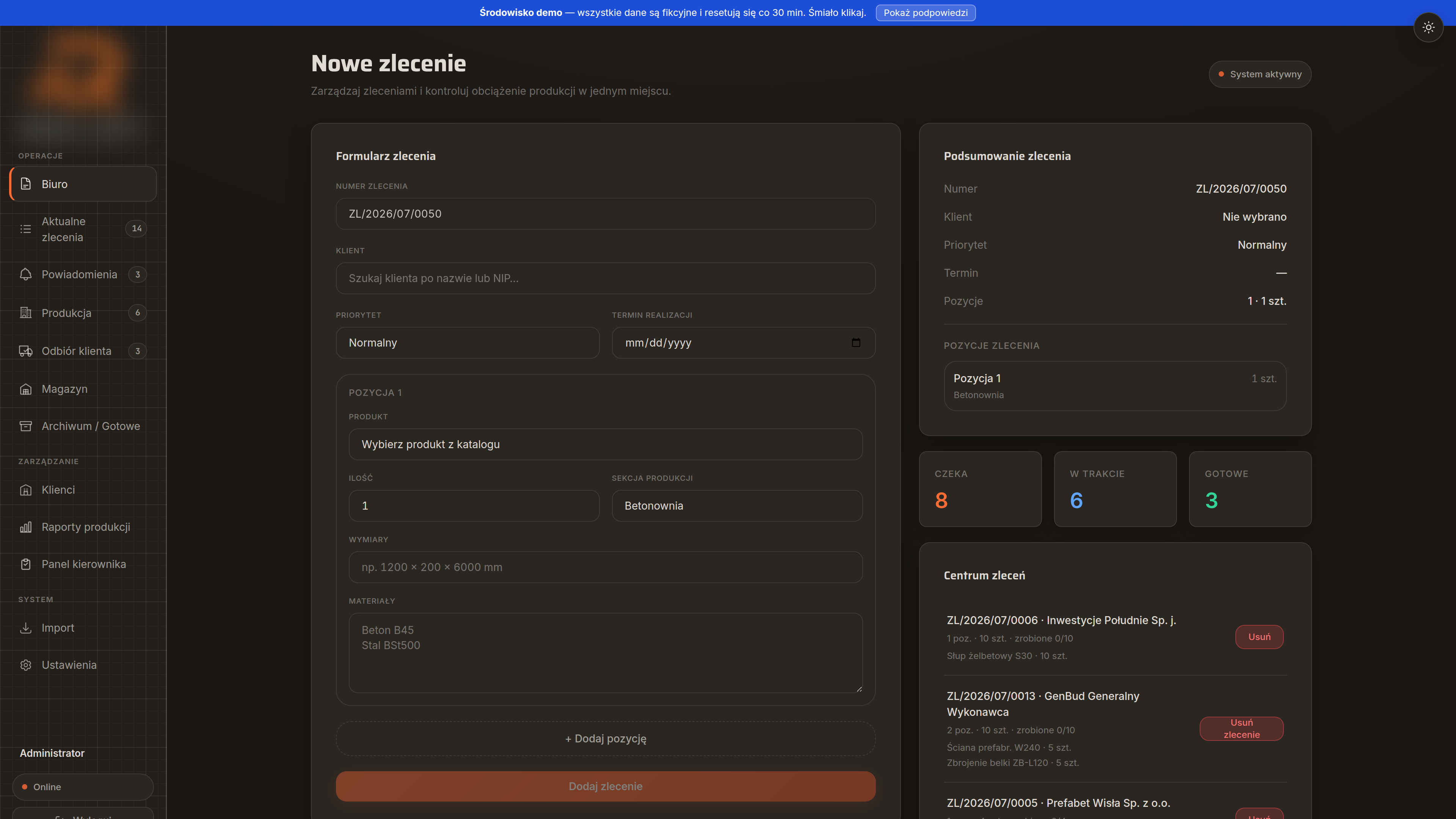1456x819 pixels.
Task: Click the Magazyn warehouse icon
Action: (x=25, y=389)
